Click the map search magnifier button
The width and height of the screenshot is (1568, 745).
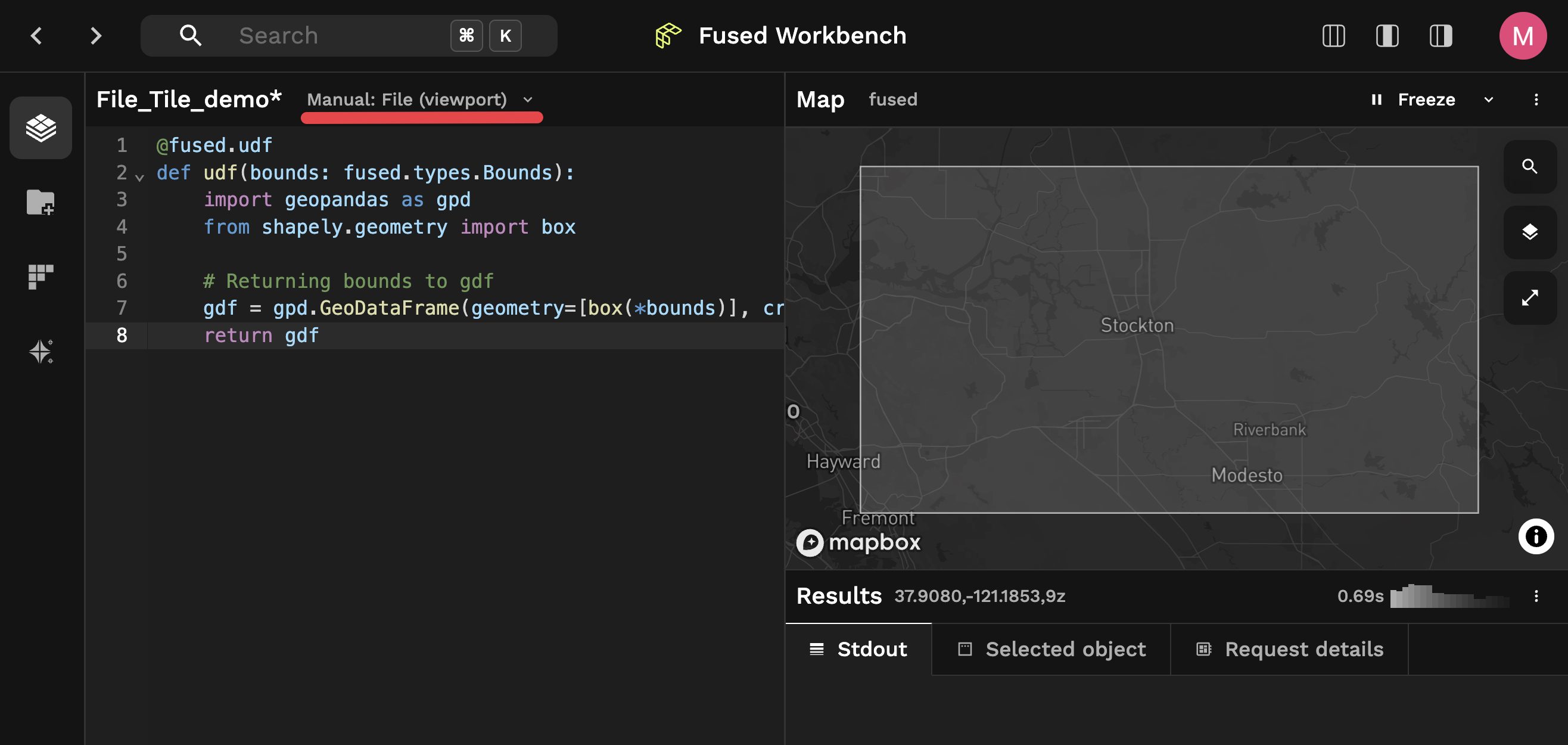point(1530,166)
